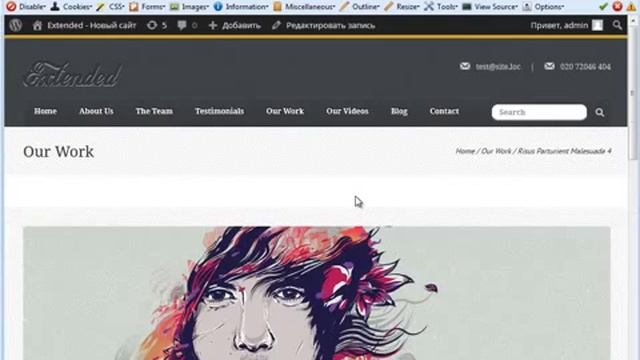Click the Risus Parturient Malesuada 4 breadcrumb

[564, 151]
